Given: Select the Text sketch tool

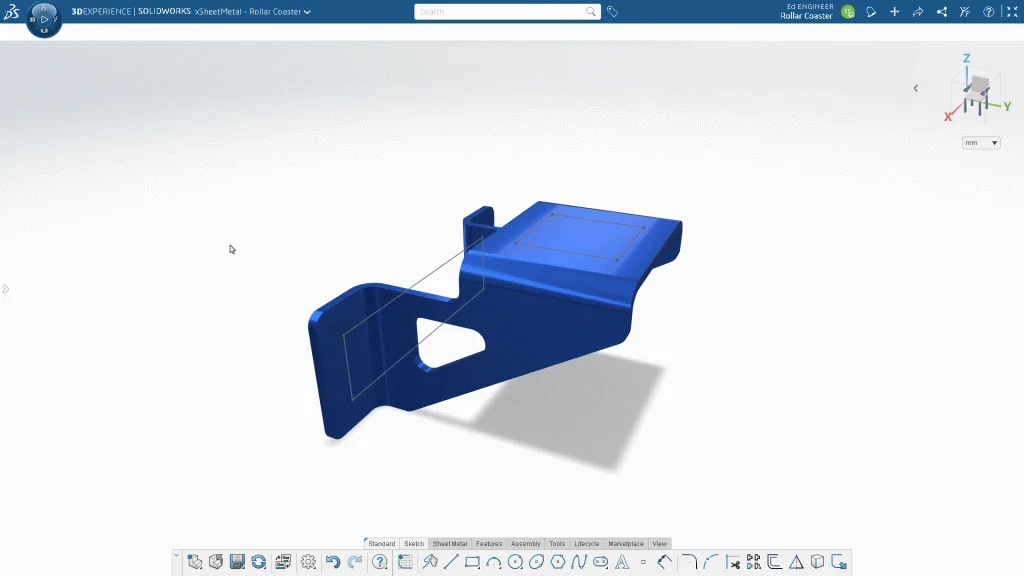Looking at the screenshot, I should click(x=622, y=562).
